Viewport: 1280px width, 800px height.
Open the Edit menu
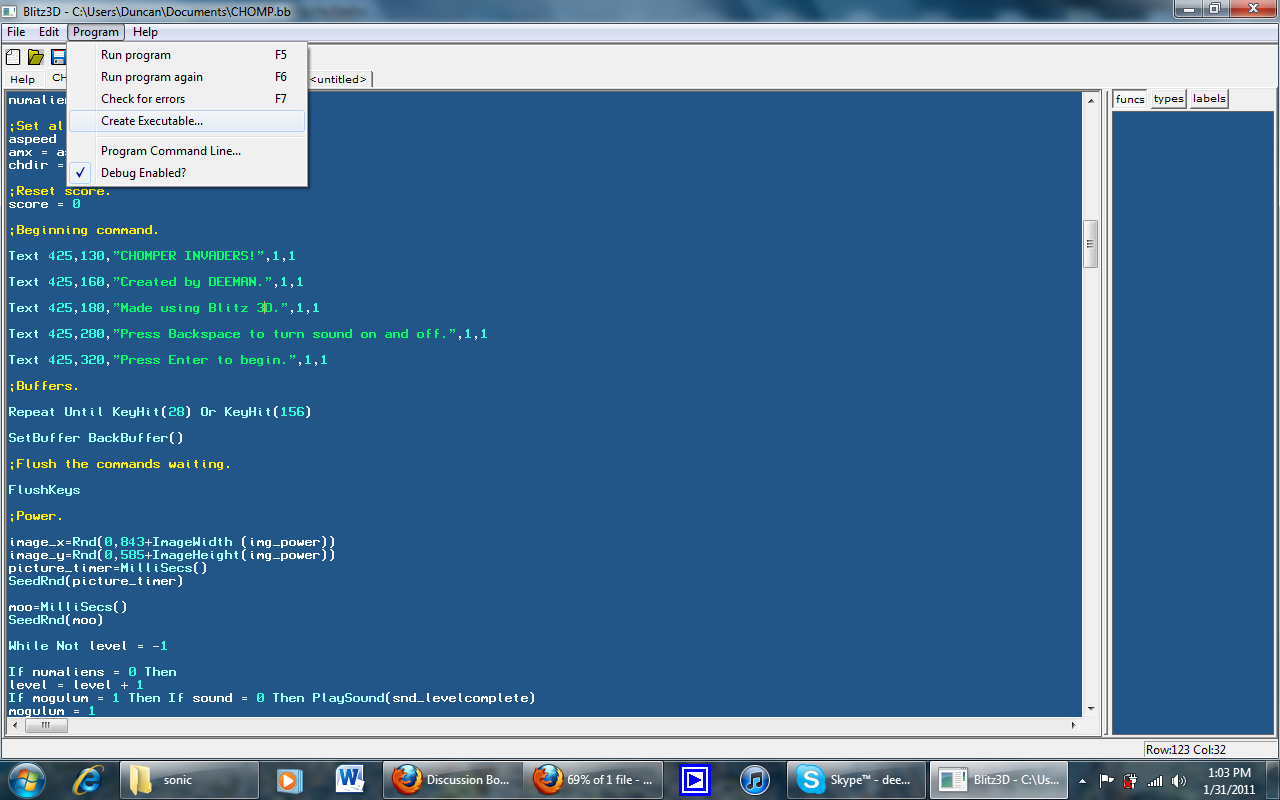coord(49,32)
